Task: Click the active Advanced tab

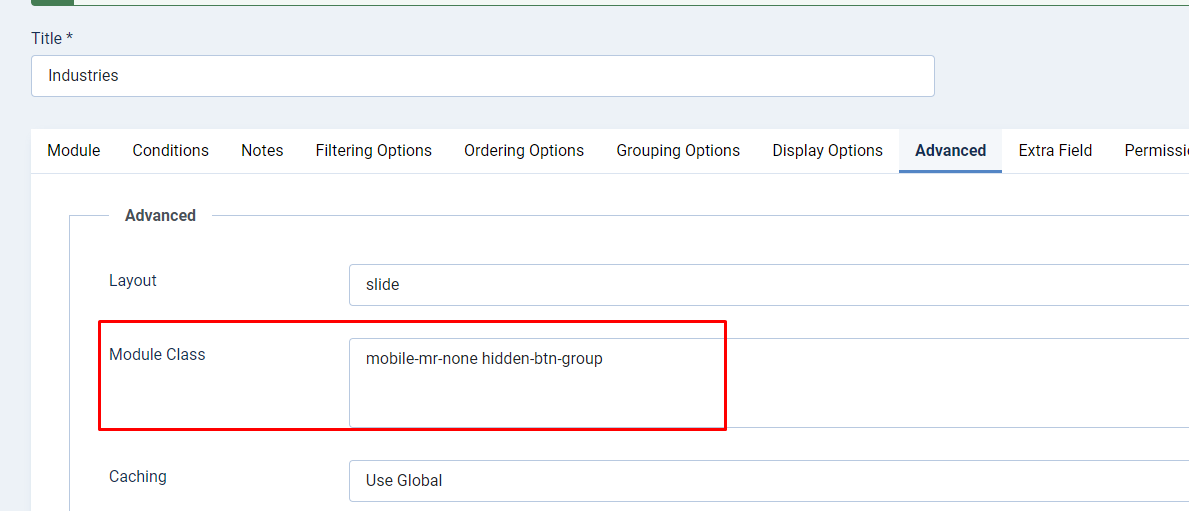Action: coord(950,151)
